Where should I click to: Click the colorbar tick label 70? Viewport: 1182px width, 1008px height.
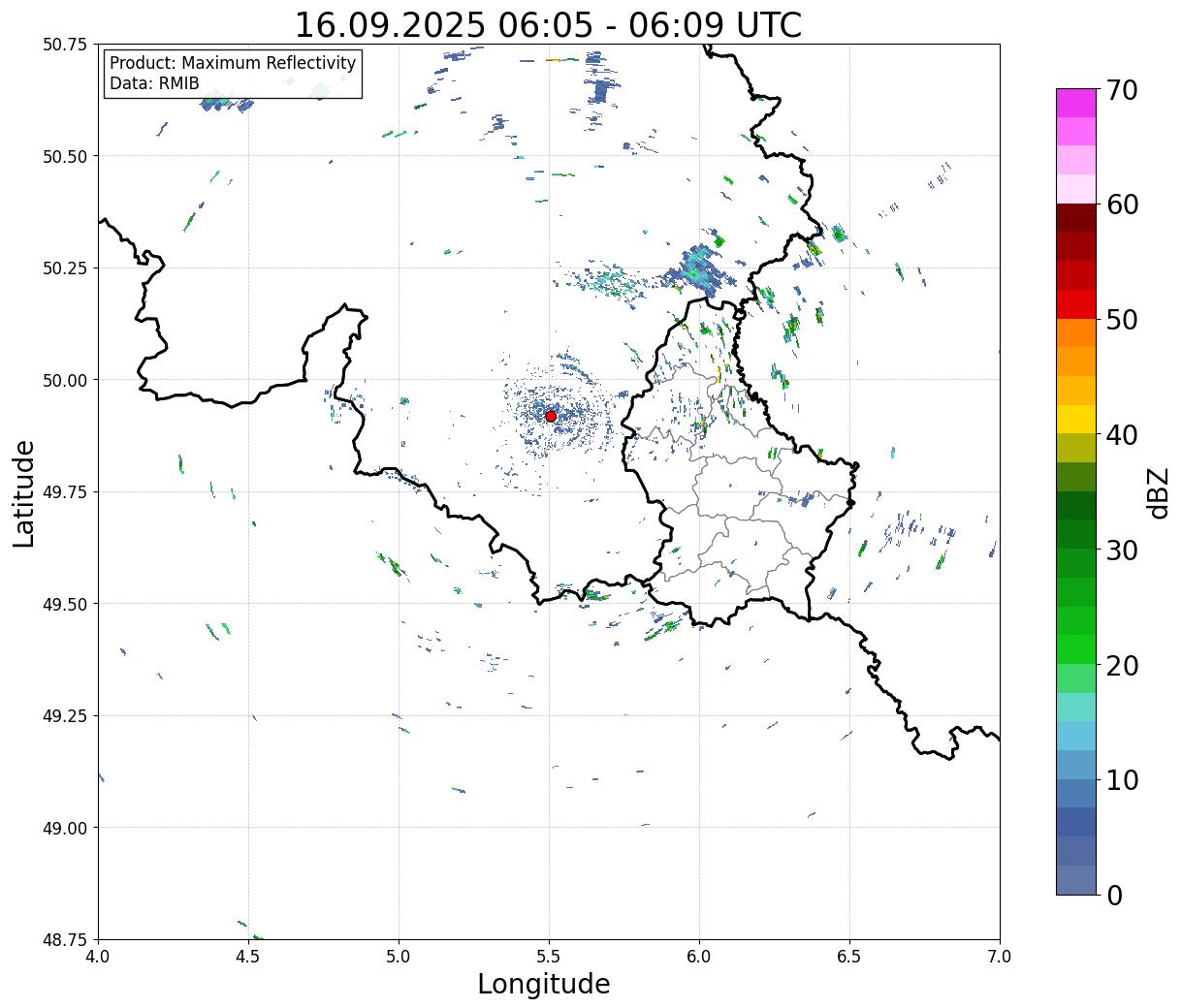click(x=1121, y=90)
